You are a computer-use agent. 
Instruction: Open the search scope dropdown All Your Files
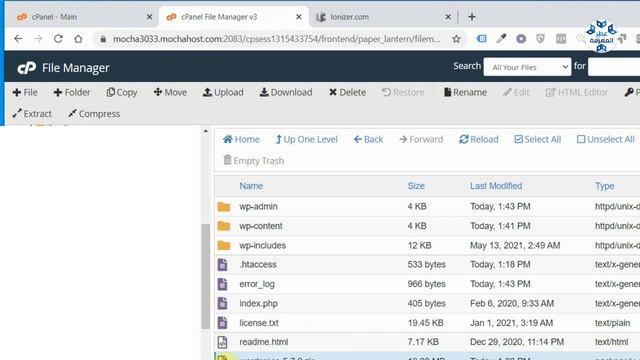(527, 67)
